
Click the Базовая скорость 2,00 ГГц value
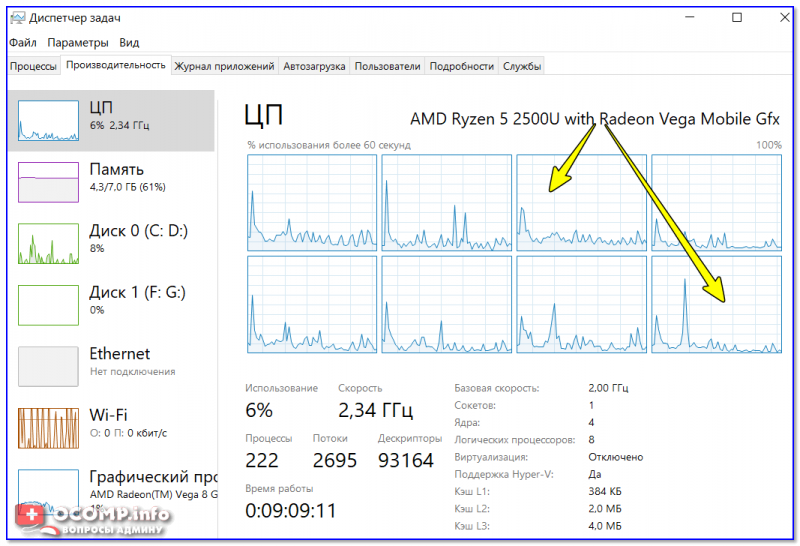pos(608,388)
